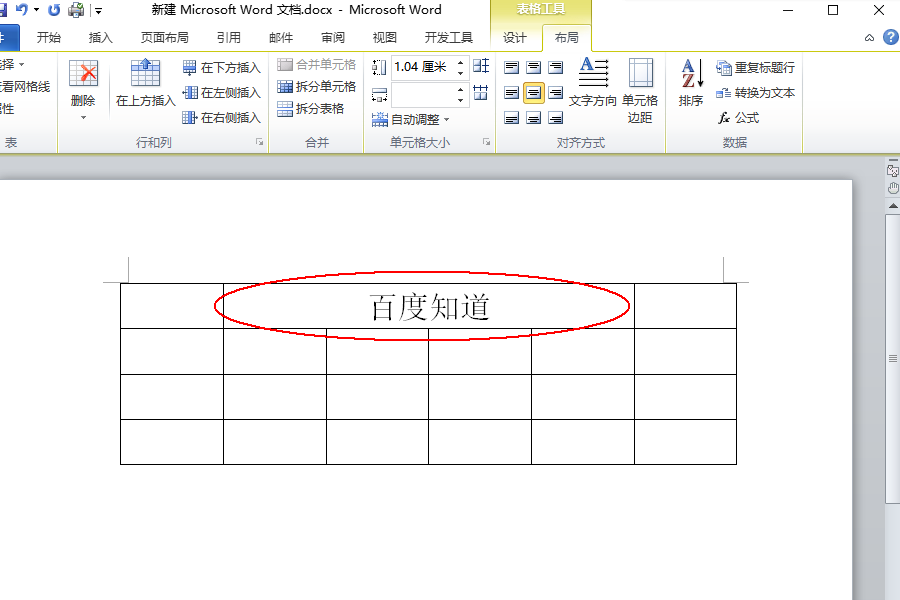Open the Delete (删除) dropdown arrow
Image resolution: width=900 pixels, height=600 pixels.
pyautogui.click(x=83, y=118)
